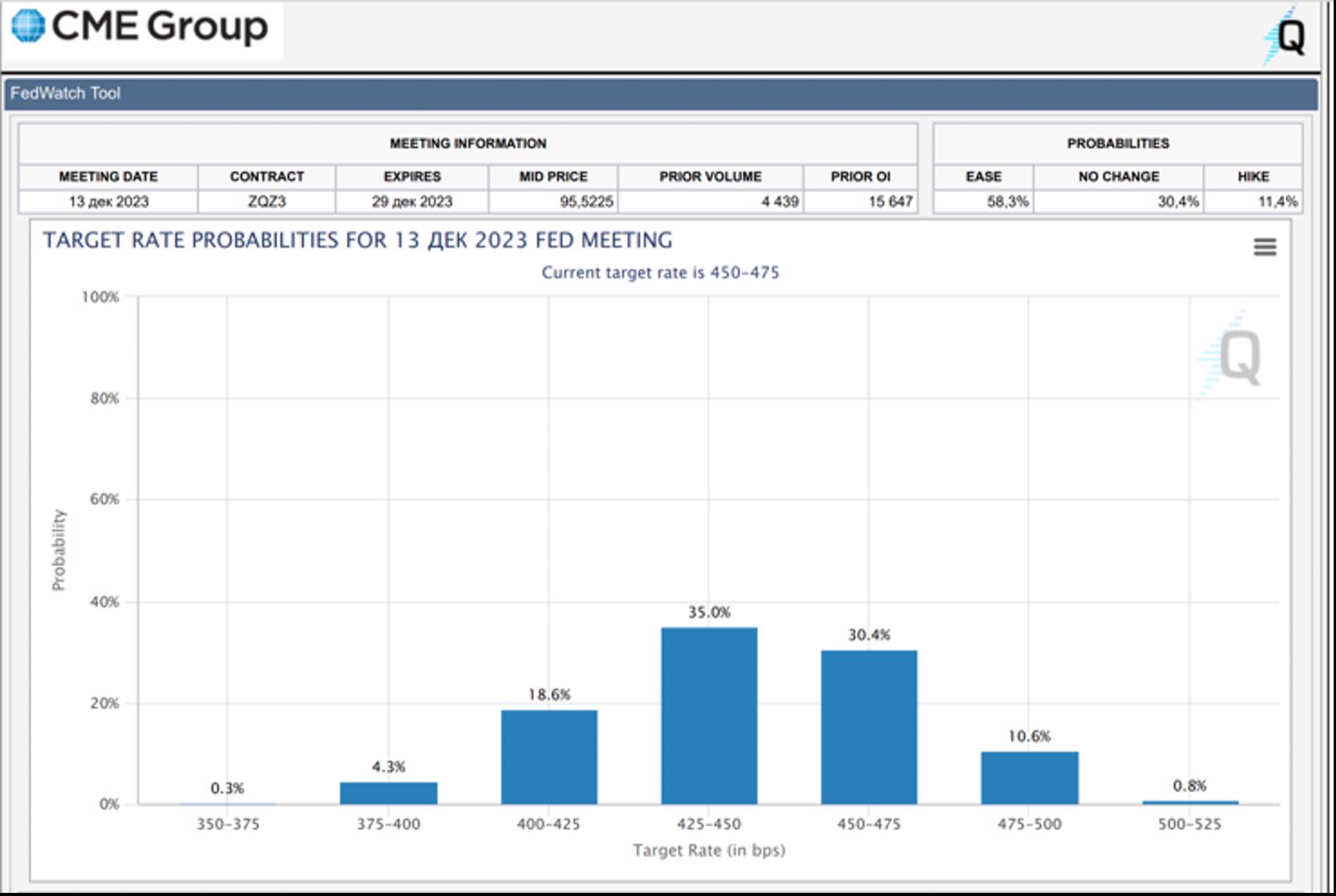Click the NO CHANGE value 30,4%
1336x896 pixels.
[x=1177, y=201]
